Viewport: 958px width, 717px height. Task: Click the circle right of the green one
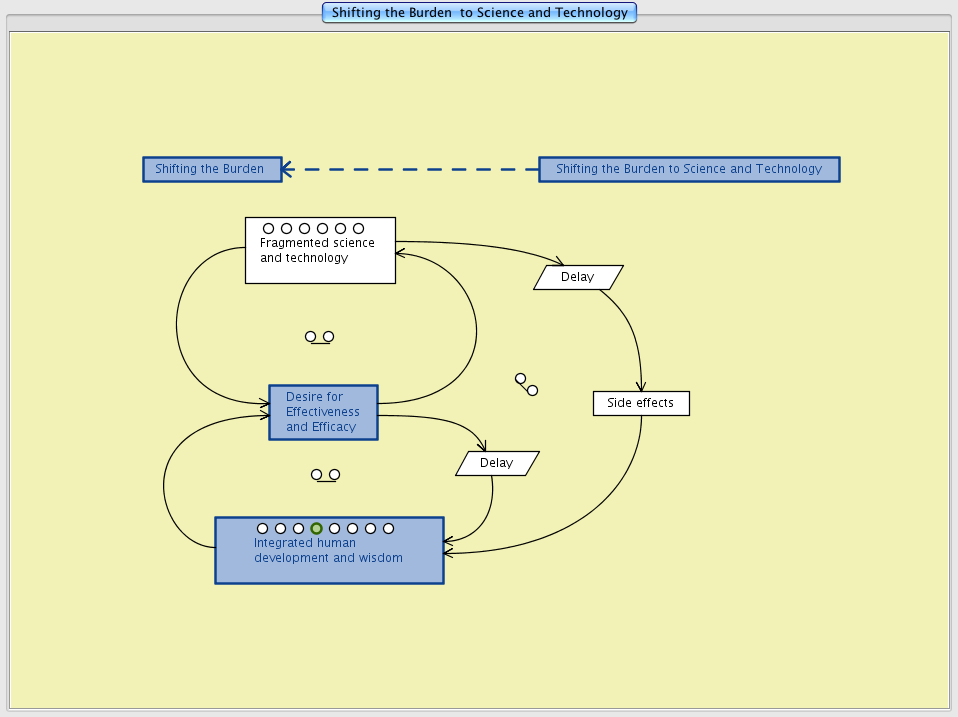(x=334, y=528)
